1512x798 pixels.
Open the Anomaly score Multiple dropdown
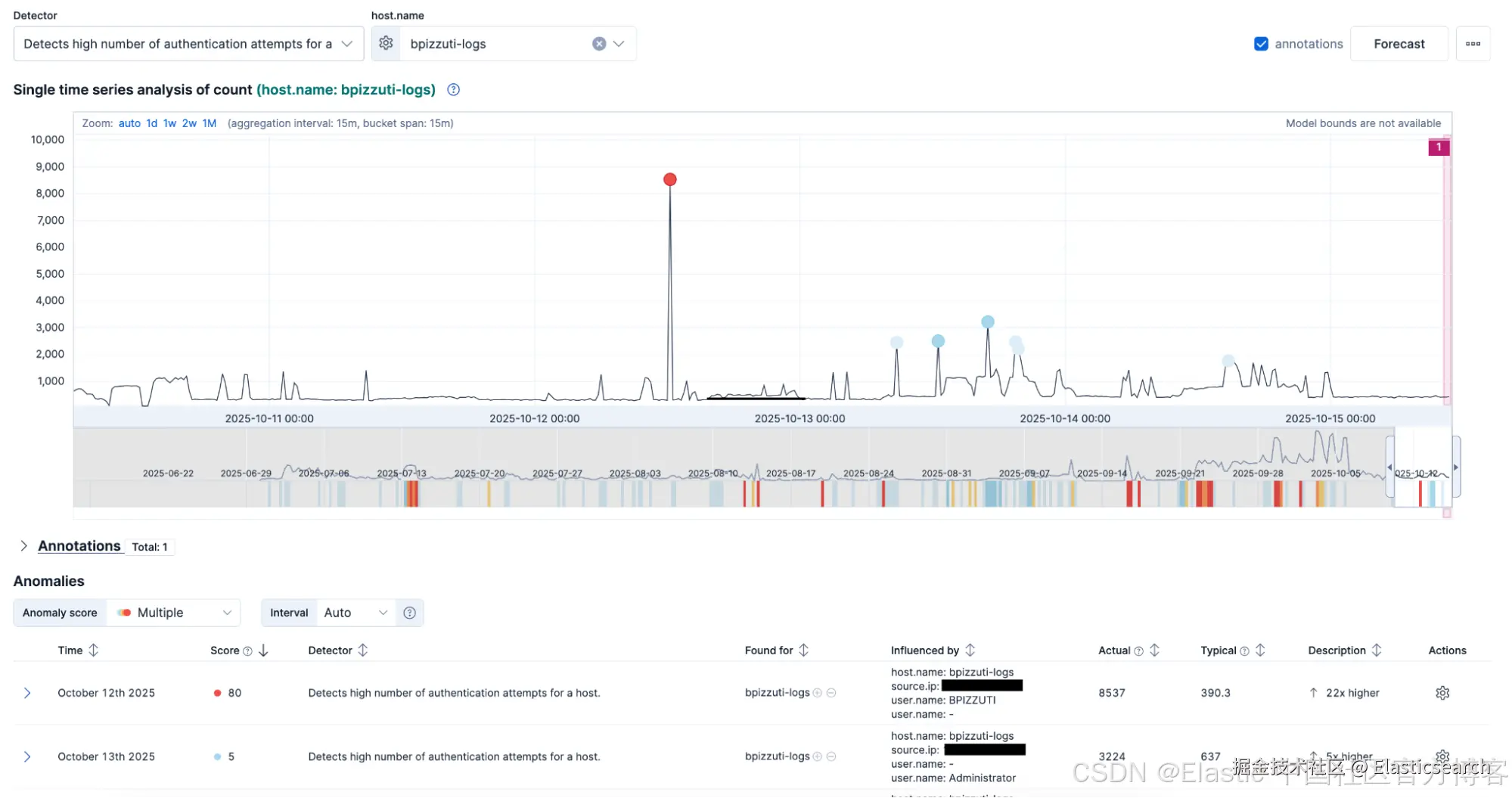pyautogui.click(x=174, y=613)
